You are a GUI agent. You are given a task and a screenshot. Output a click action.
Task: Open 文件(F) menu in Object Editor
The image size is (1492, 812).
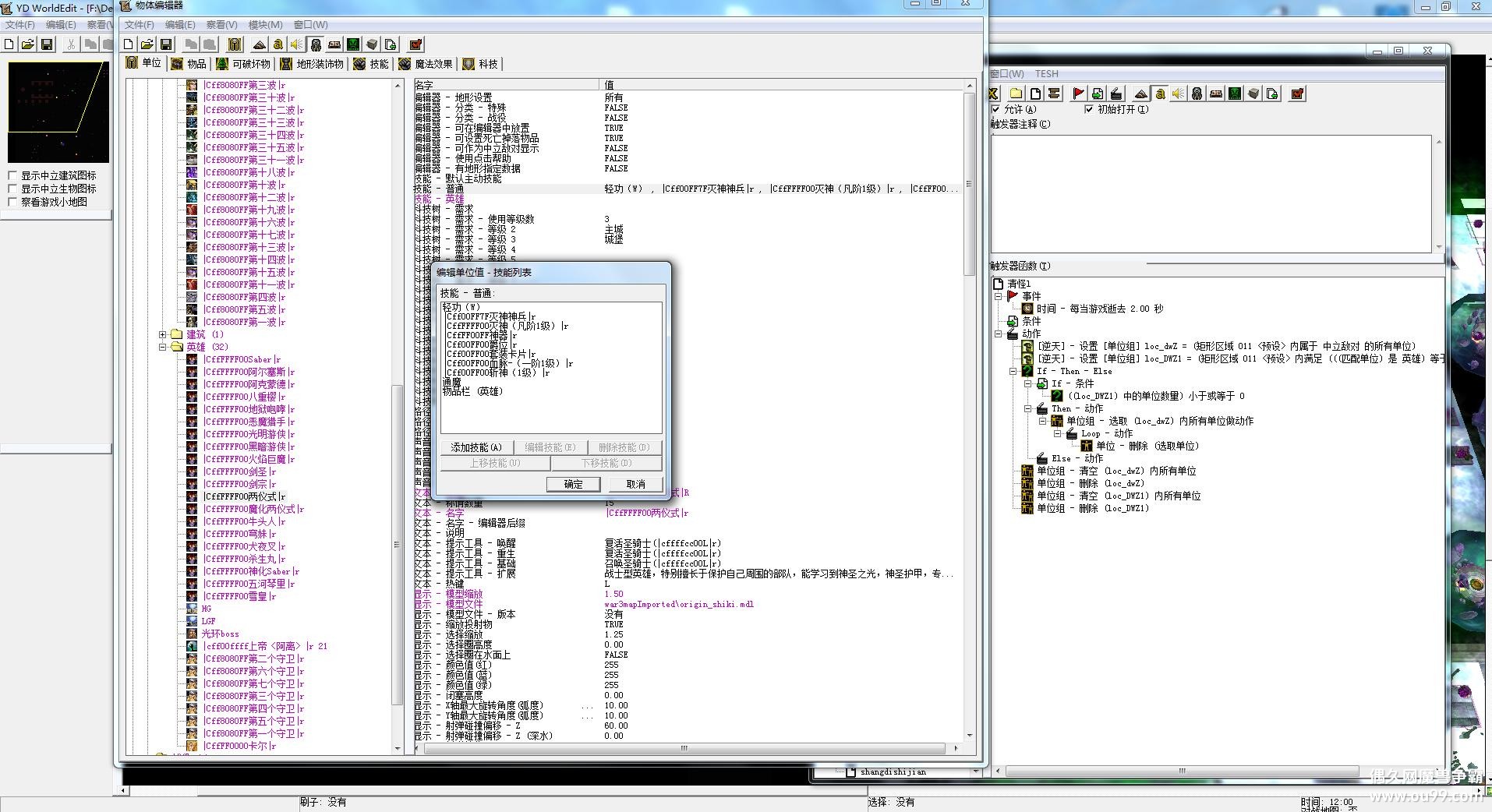[139, 25]
